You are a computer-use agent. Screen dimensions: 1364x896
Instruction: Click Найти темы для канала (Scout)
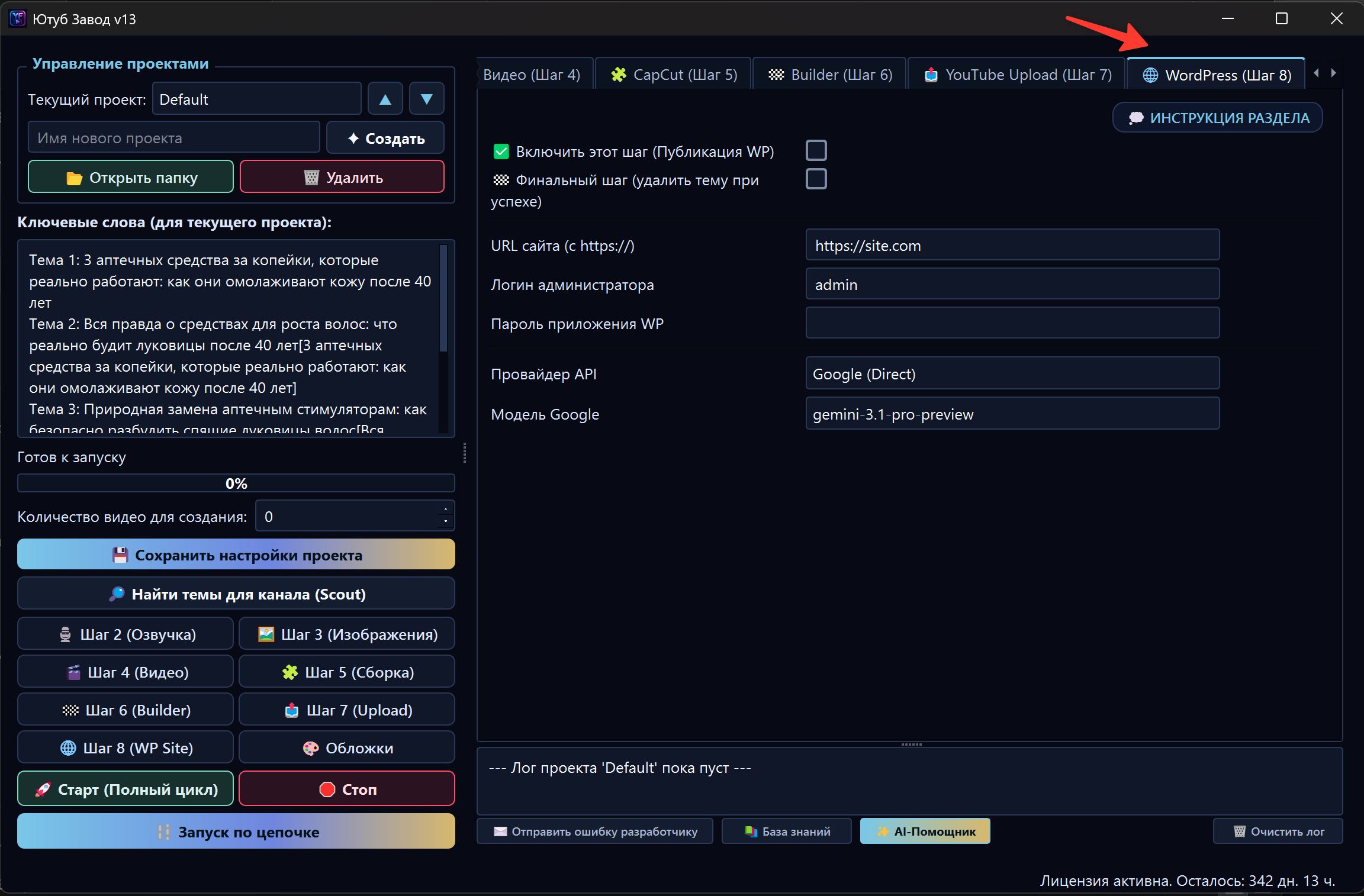(236, 594)
